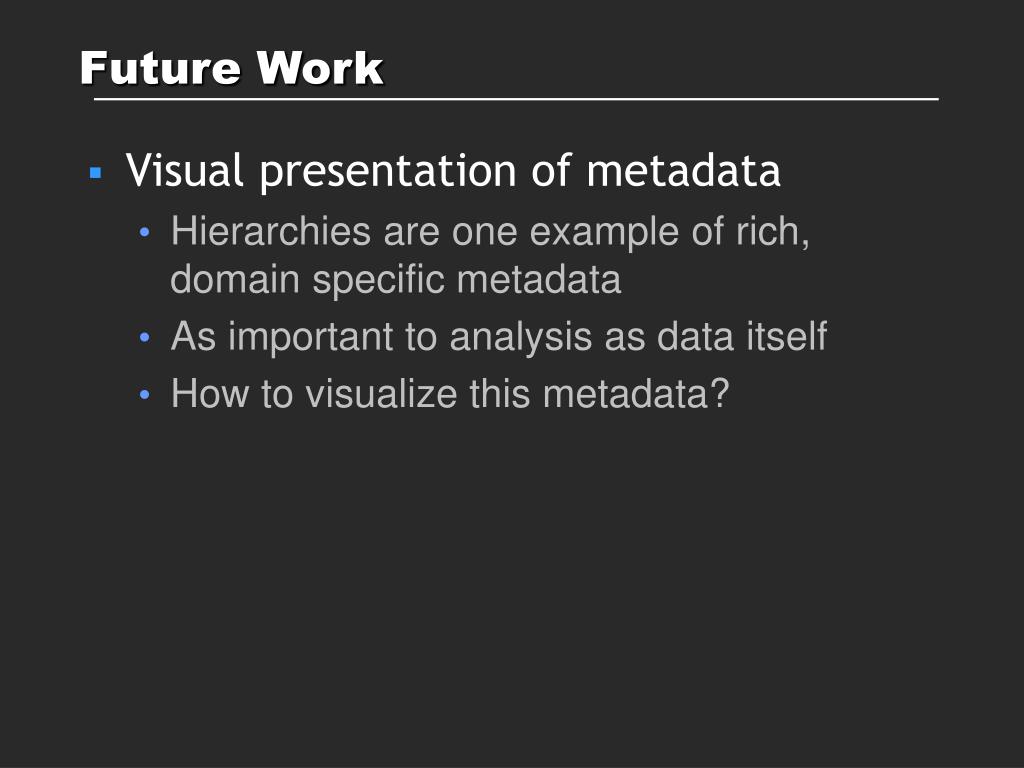Click the As important to analysis sentence
The height and width of the screenshot is (768, 1024).
[499, 337]
